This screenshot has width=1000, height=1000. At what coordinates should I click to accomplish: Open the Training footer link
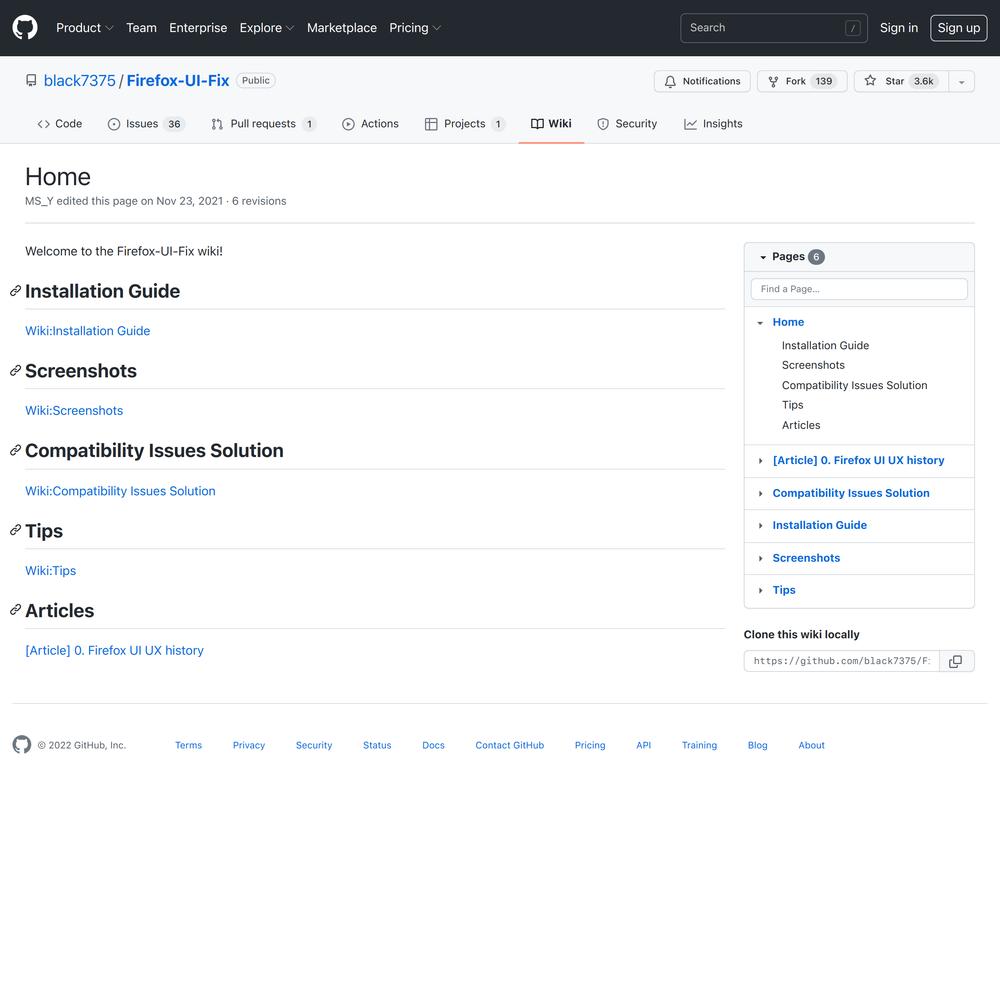(x=699, y=745)
